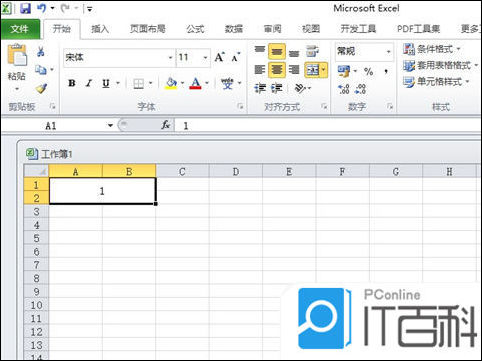482x361 pixels.
Task: Open the 公式 ribbon tab
Action: (x=195, y=29)
